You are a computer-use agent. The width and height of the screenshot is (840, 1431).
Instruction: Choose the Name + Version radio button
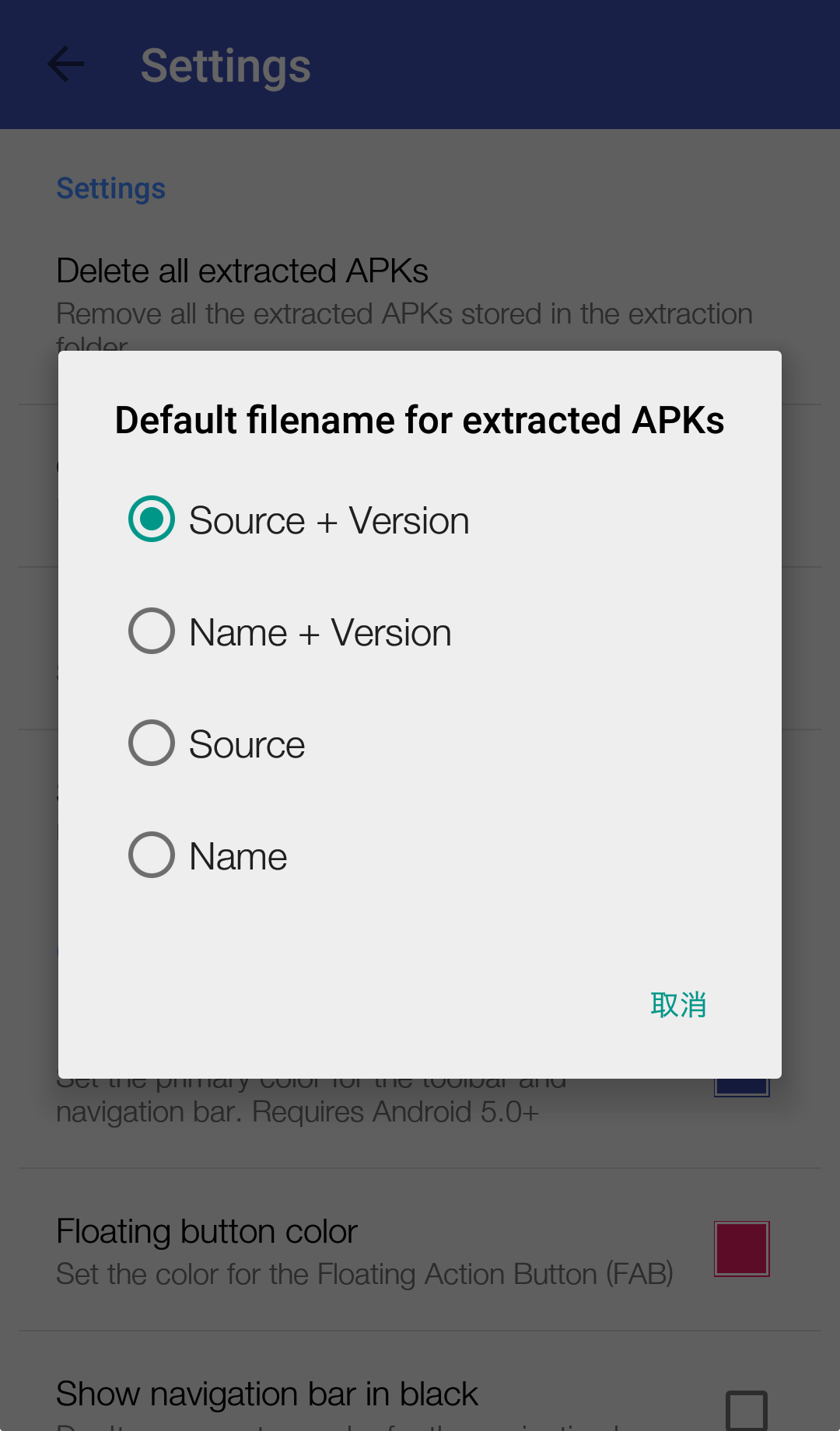pyautogui.click(x=152, y=632)
